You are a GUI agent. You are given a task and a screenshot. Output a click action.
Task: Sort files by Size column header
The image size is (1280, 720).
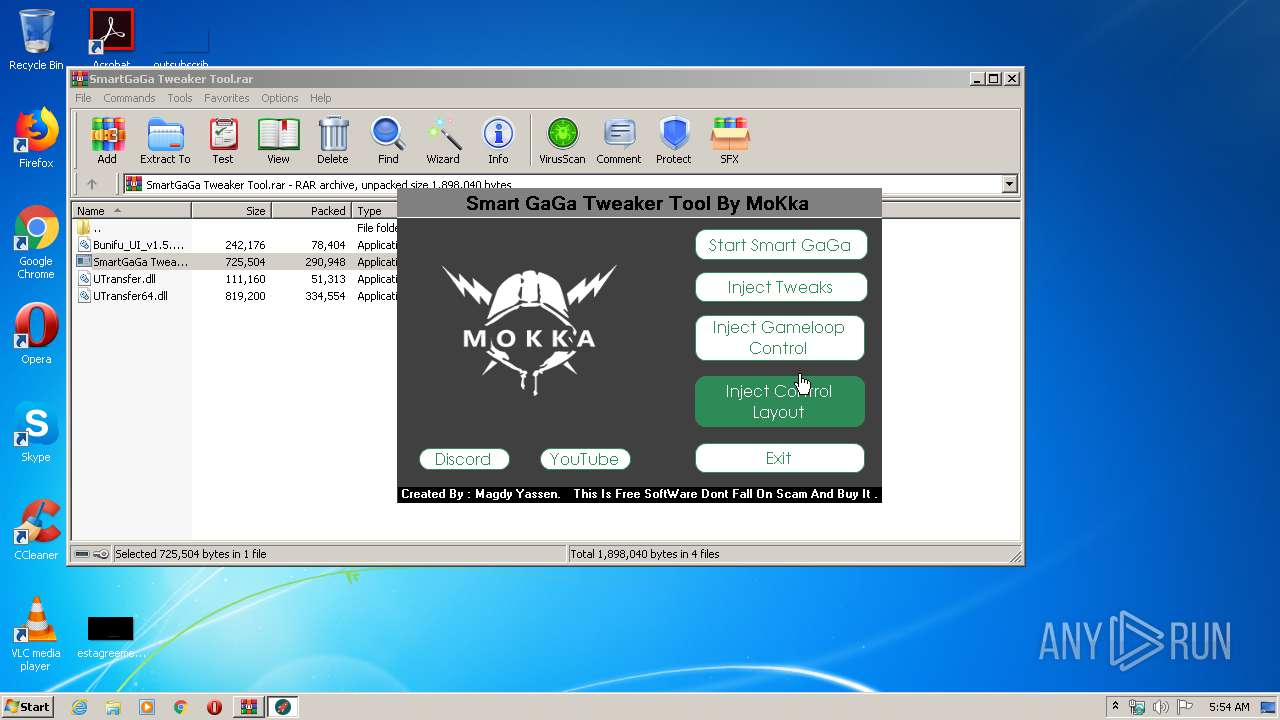(x=232, y=211)
